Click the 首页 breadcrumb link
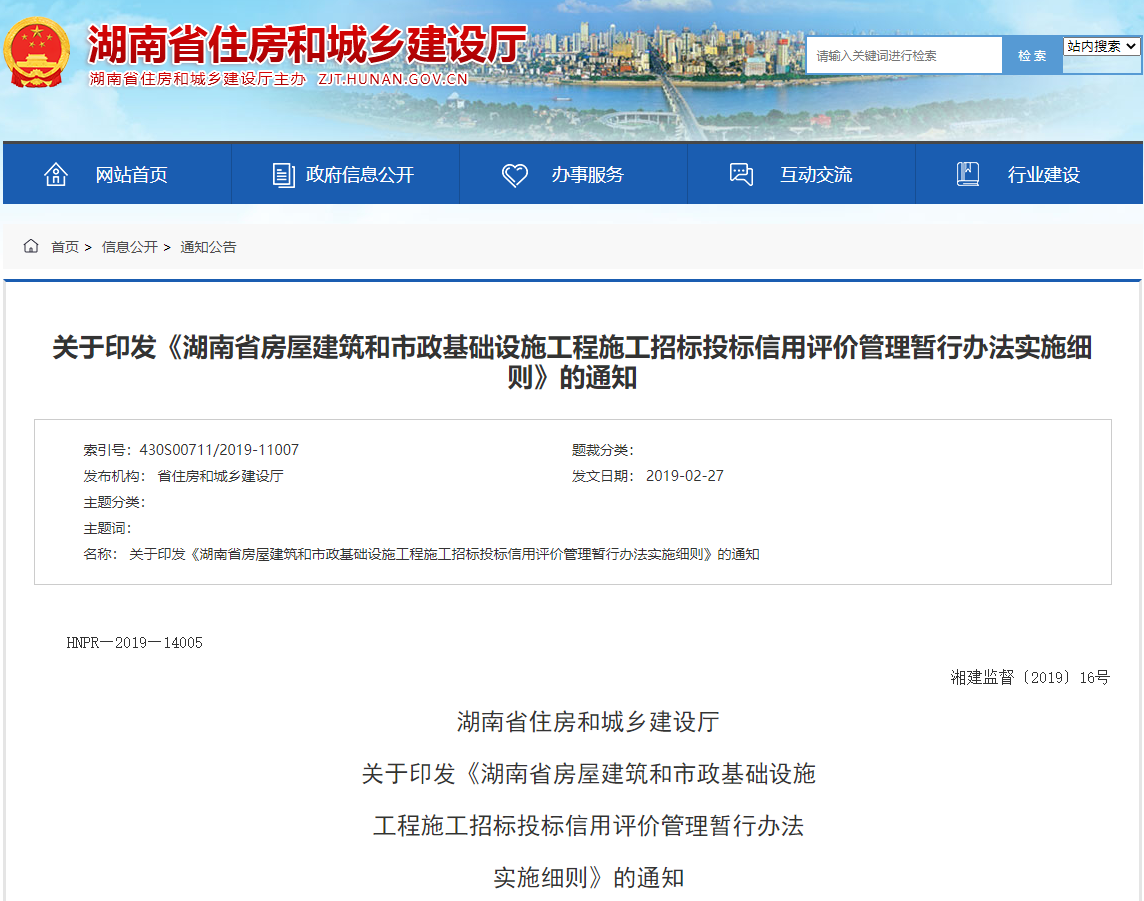 (67, 247)
